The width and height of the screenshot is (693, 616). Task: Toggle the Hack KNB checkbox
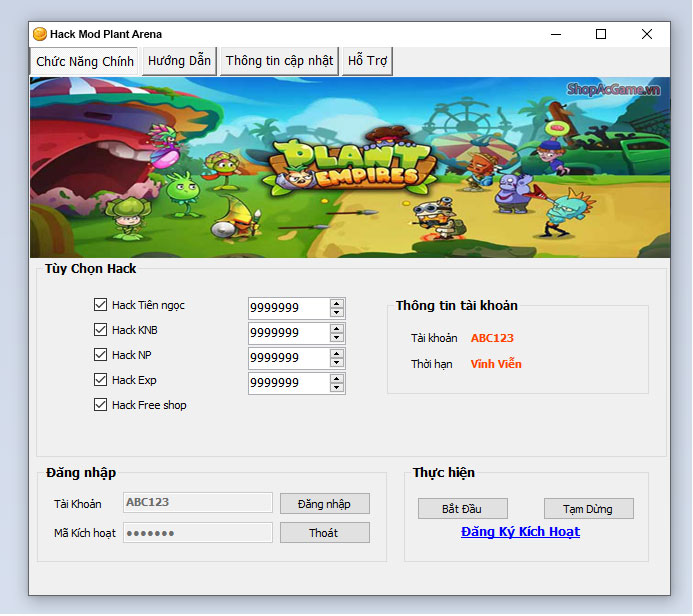point(100,330)
